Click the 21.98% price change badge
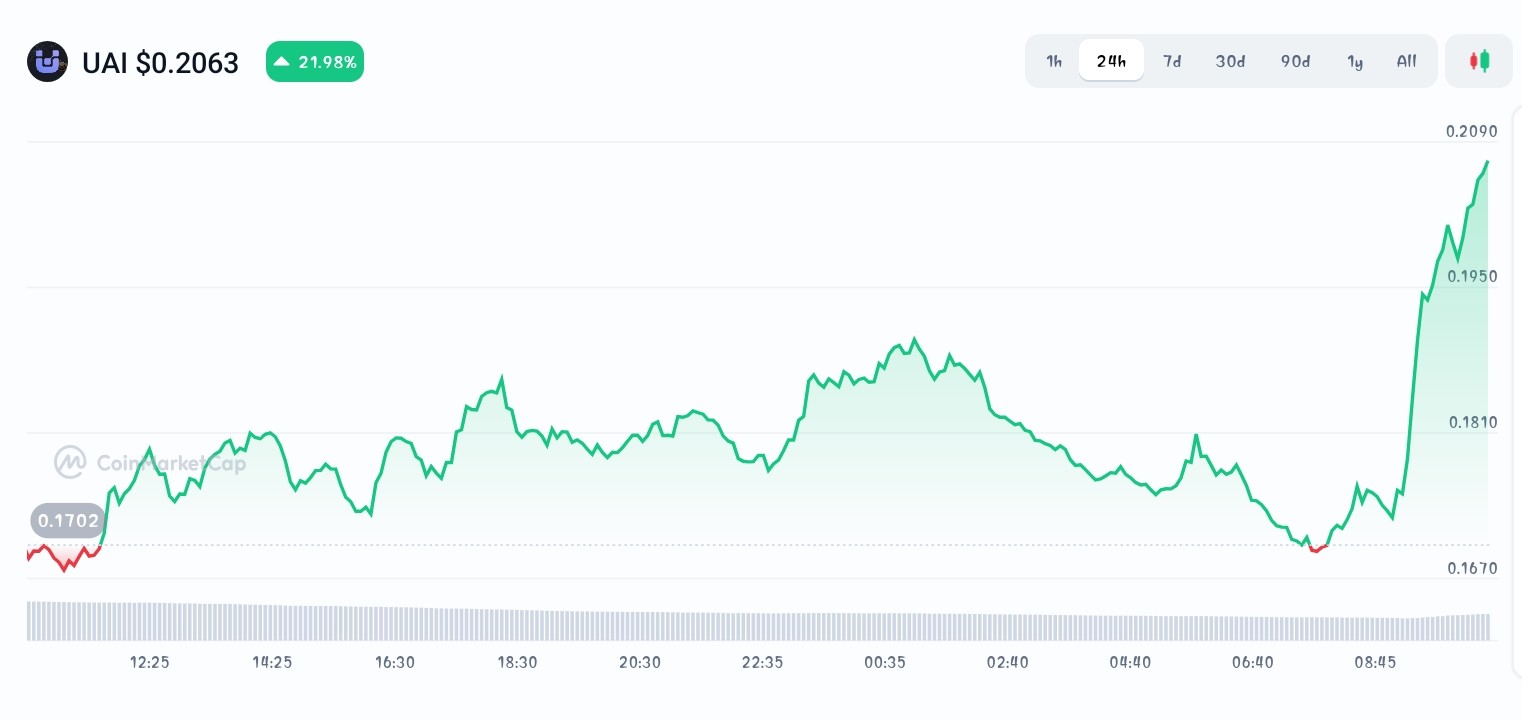 [315, 62]
